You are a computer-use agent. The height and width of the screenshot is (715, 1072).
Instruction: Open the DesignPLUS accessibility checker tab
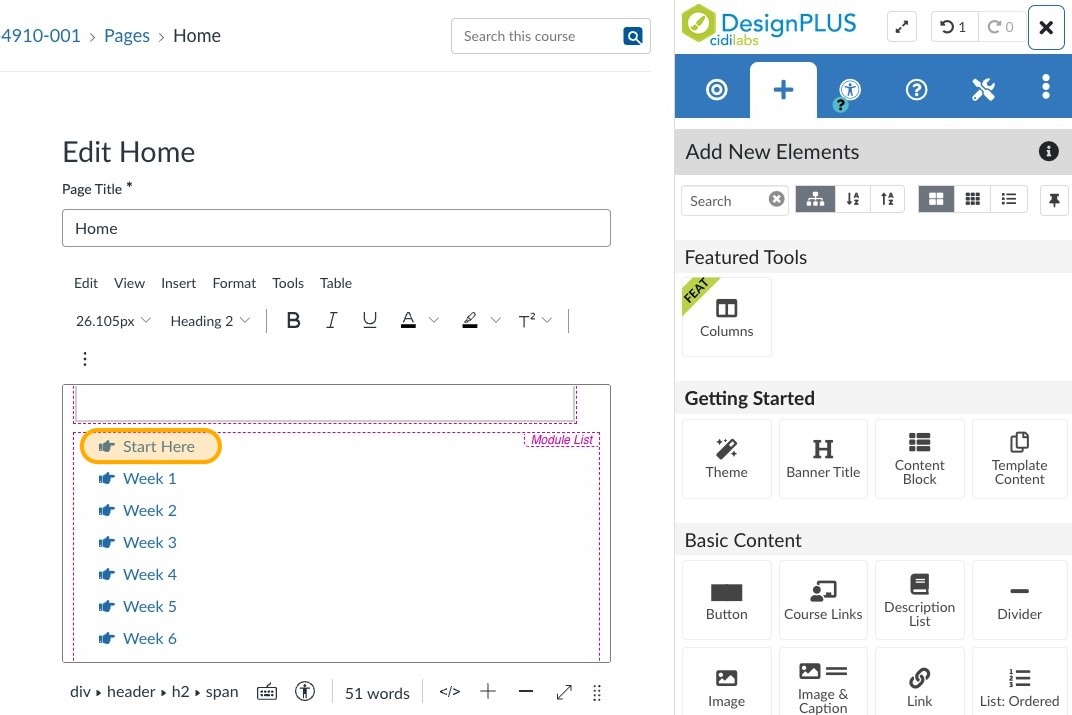[849, 90]
